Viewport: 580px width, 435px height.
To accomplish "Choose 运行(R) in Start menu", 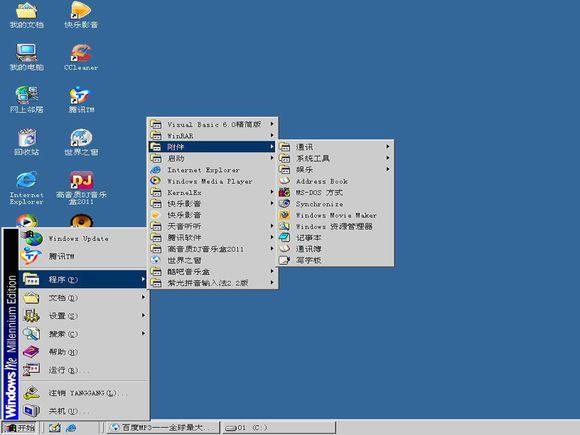I will [84, 370].
